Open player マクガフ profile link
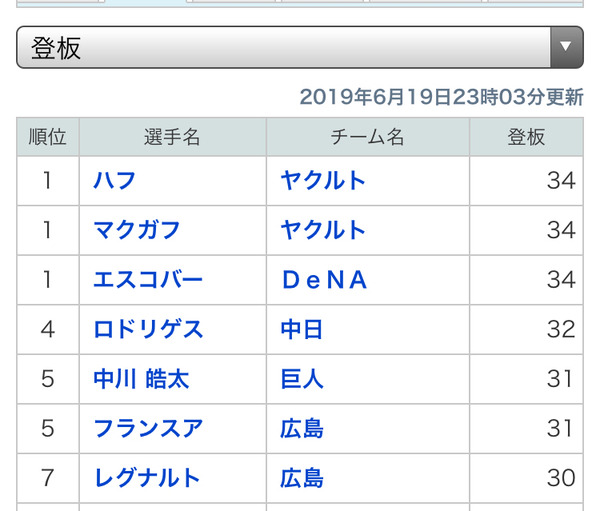 tap(137, 230)
